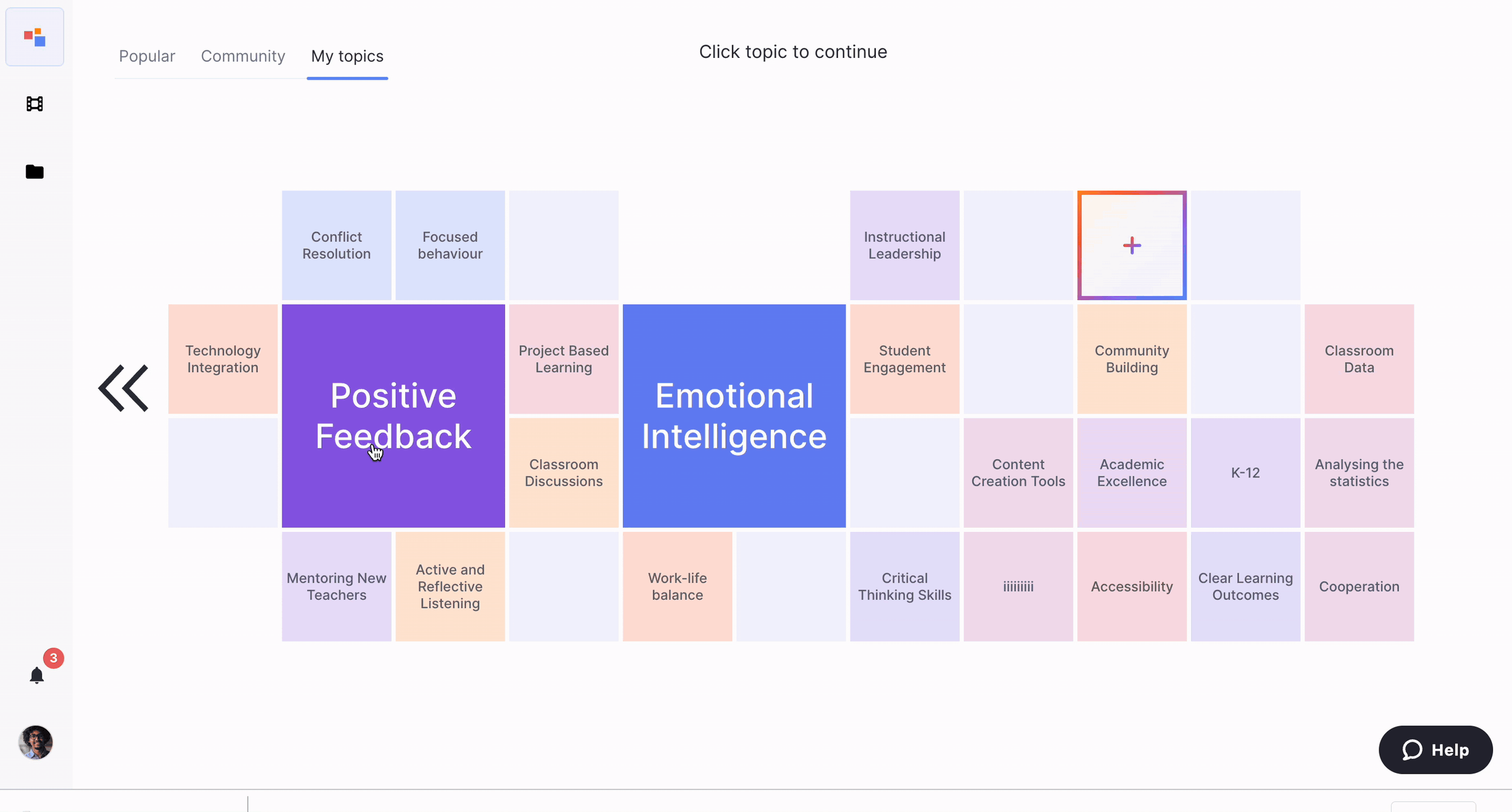Open the Instructional Leadership topic

click(x=904, y=245)
